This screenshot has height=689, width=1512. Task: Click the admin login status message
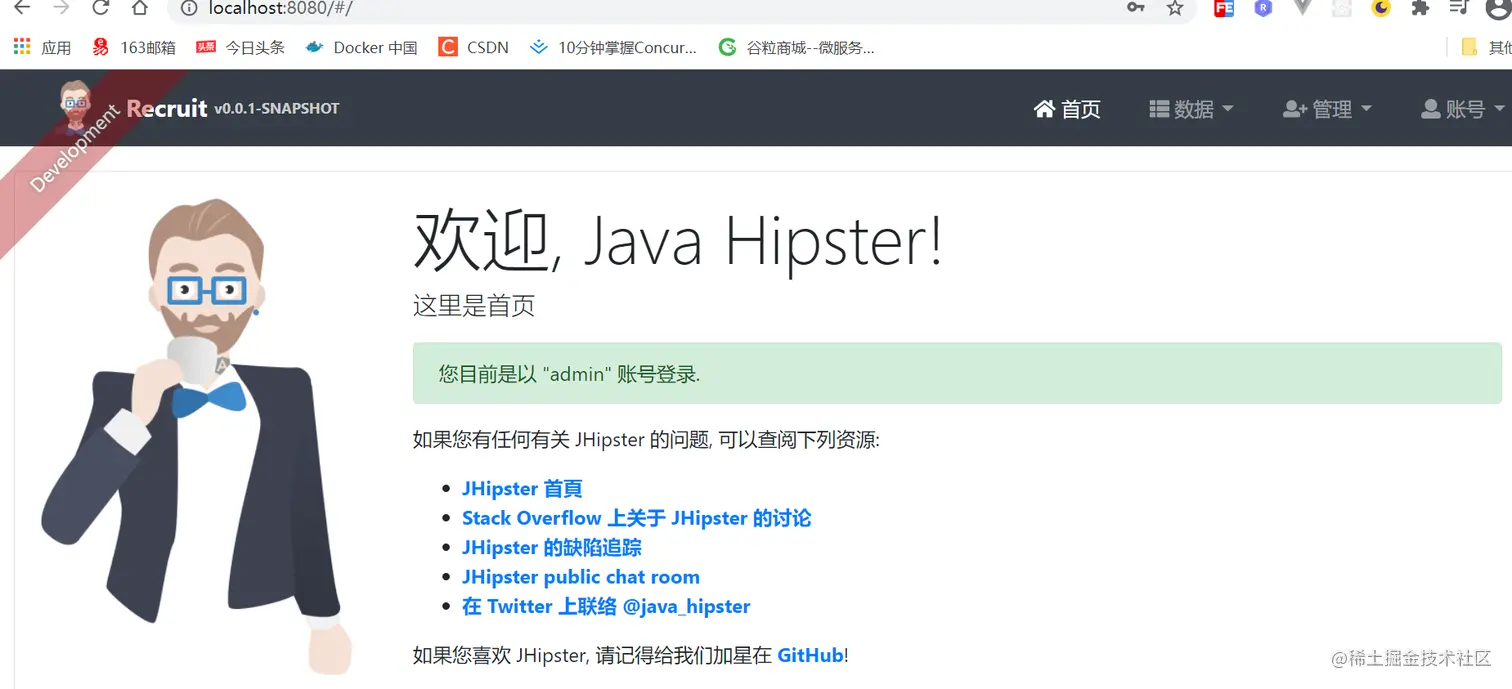(x=957, y=374)
